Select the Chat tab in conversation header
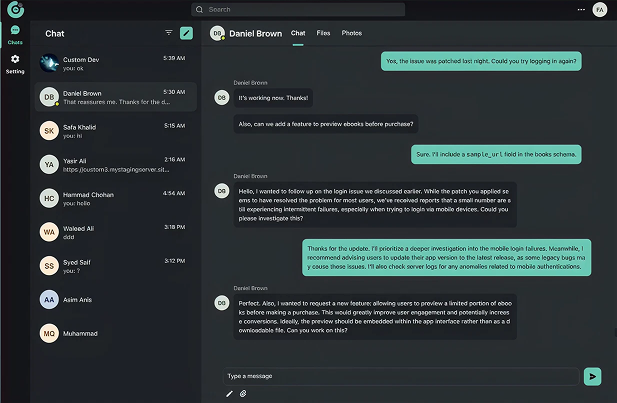Image resolution: width=617 pixels, height=403 pixels. point(298,33)
